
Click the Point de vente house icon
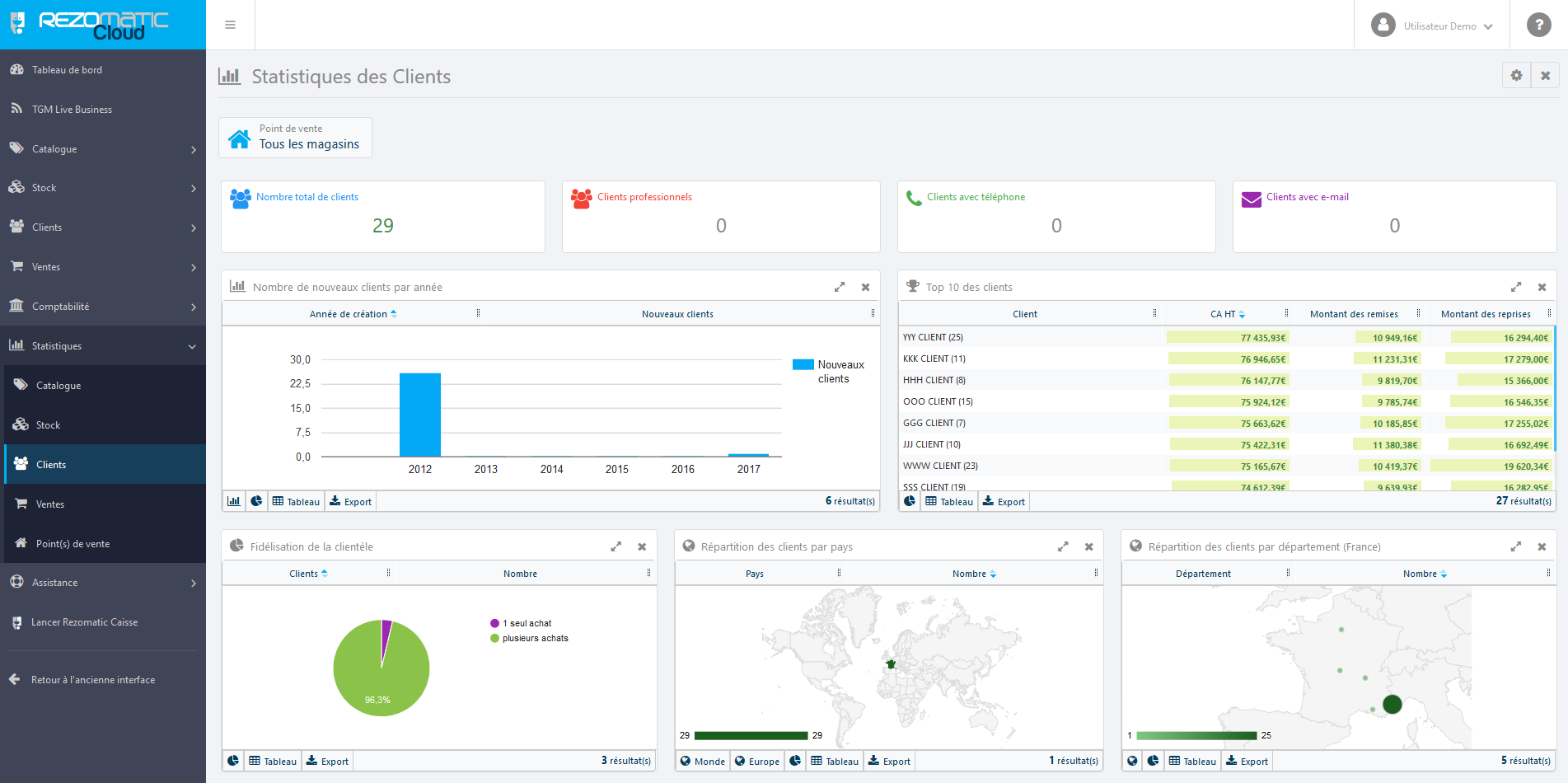[x=240, y=138]
